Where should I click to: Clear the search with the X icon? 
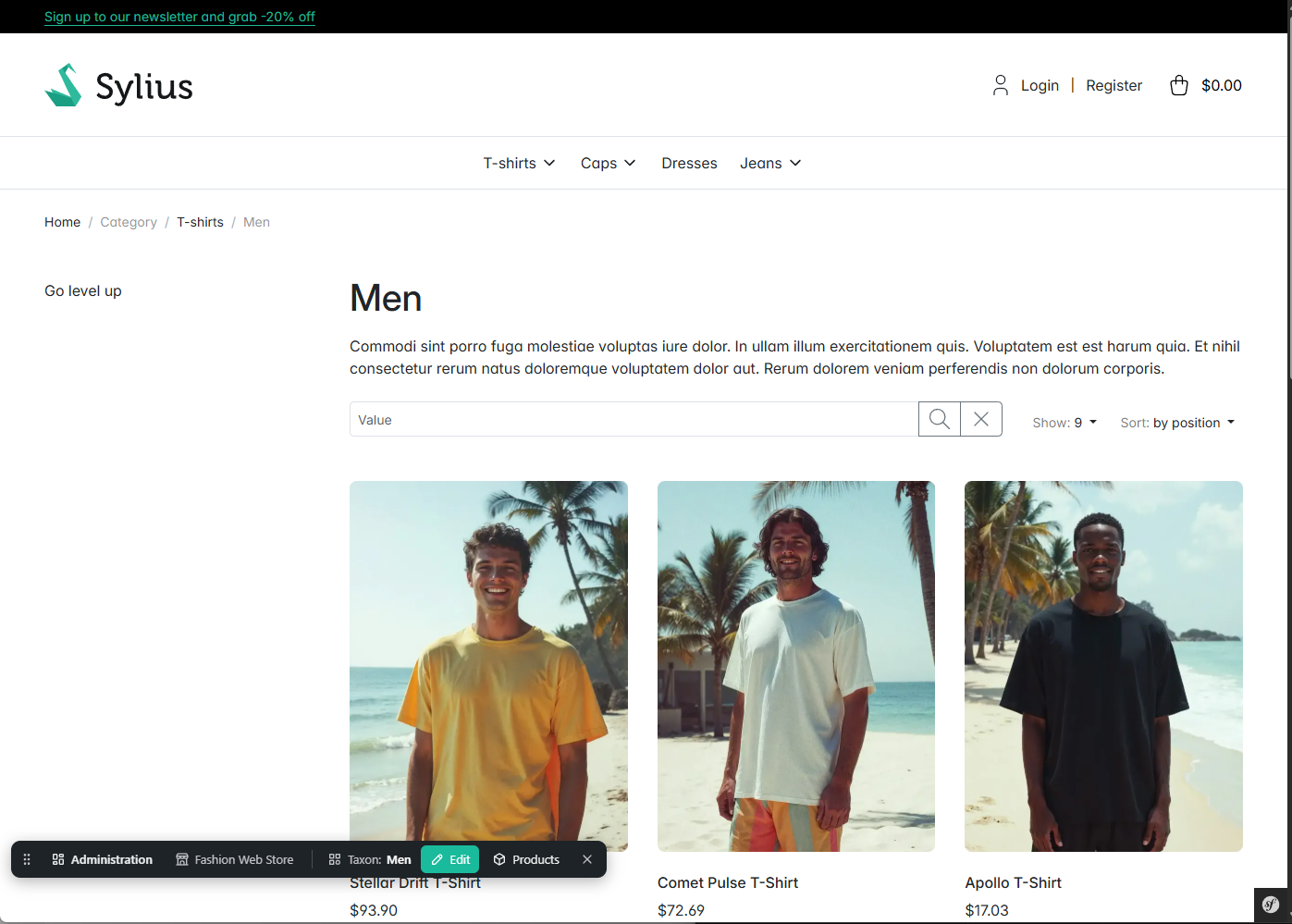[x=981, y=419]
